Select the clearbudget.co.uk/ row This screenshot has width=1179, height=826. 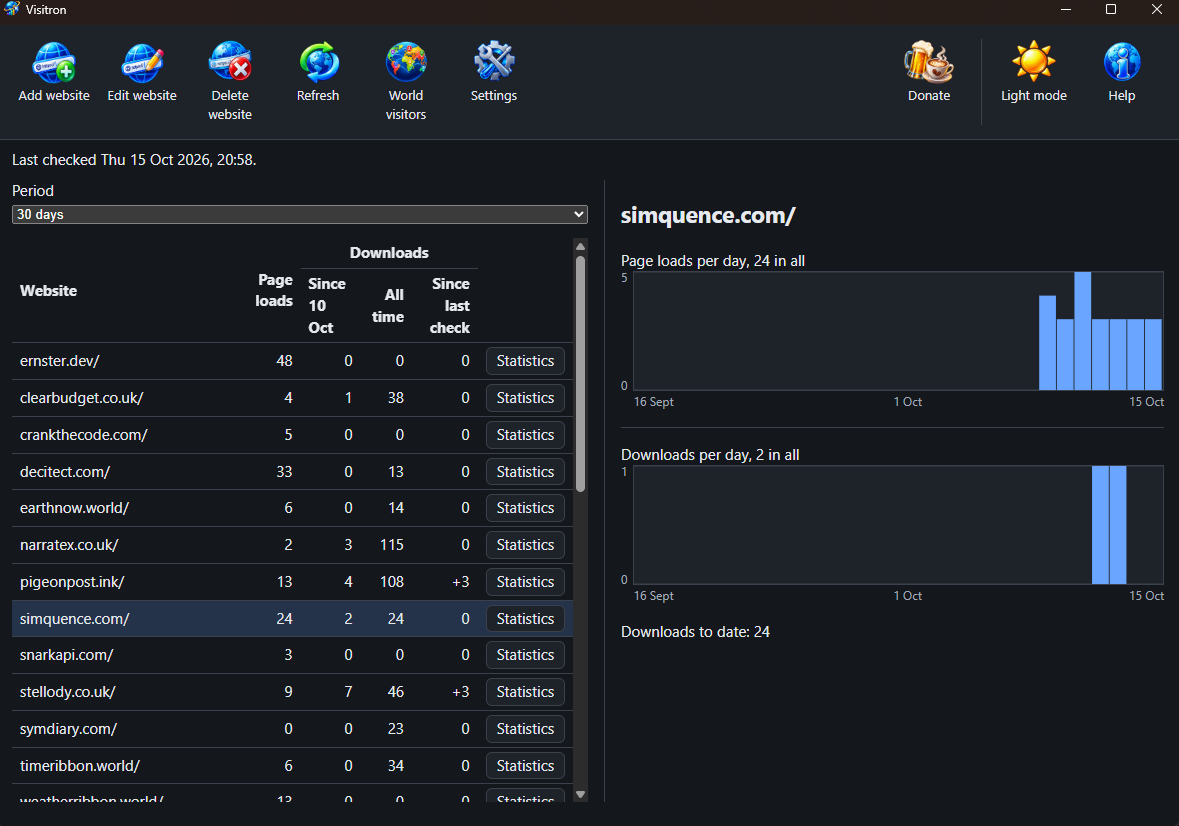click(292, 398)
